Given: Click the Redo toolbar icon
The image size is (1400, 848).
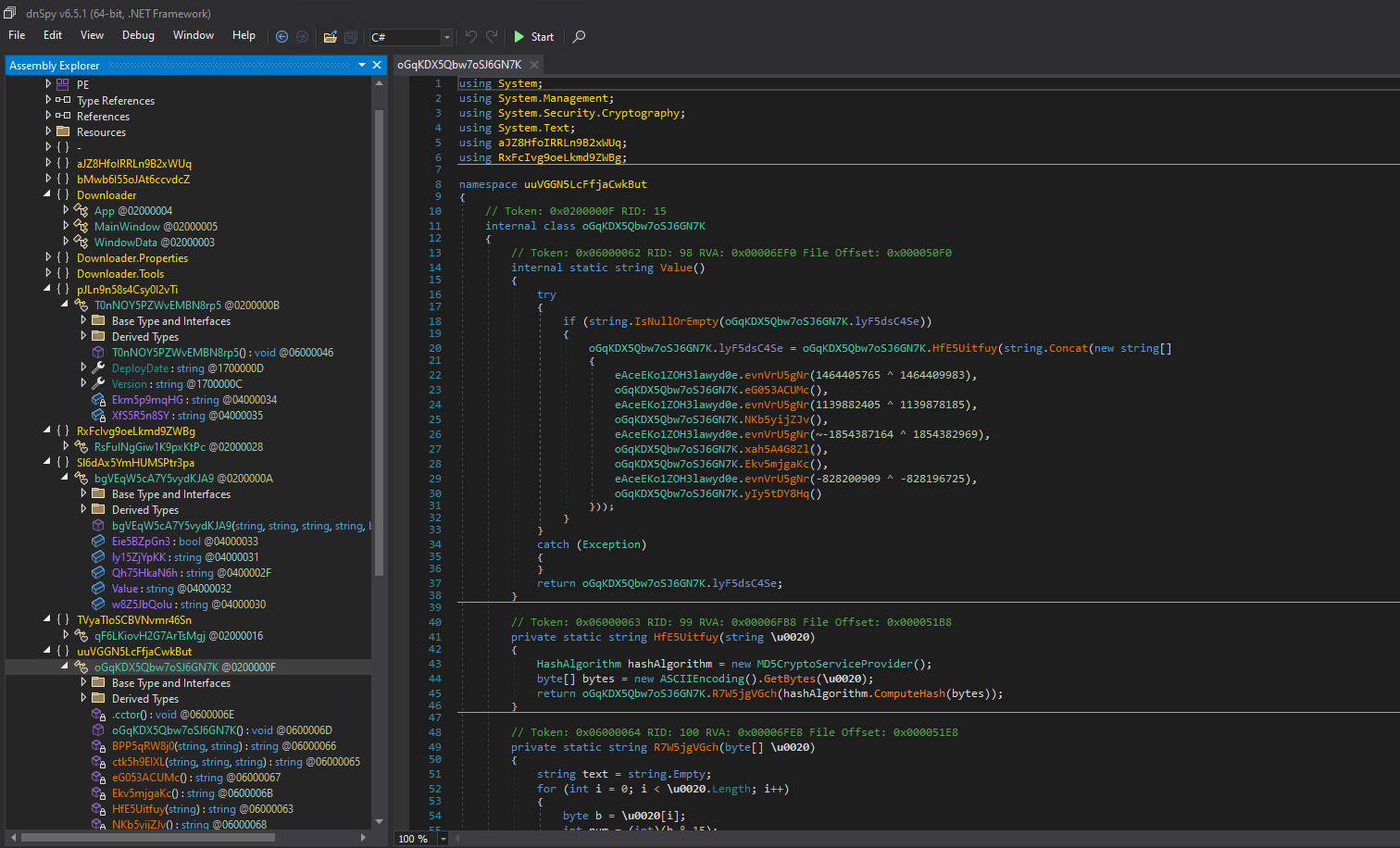Looking at the screenshot, I should [x=492, y=37].
